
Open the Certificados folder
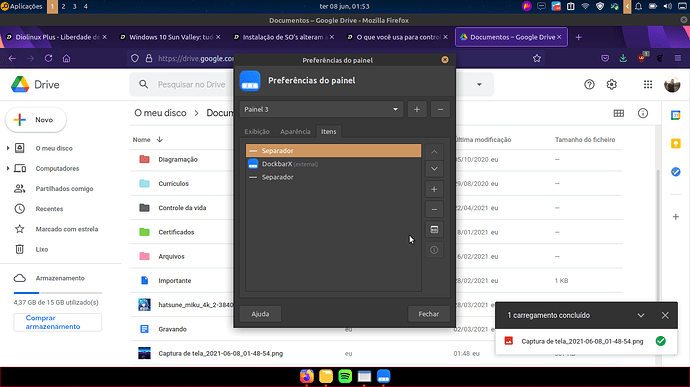pyautogui.click(x=176, y=232)
